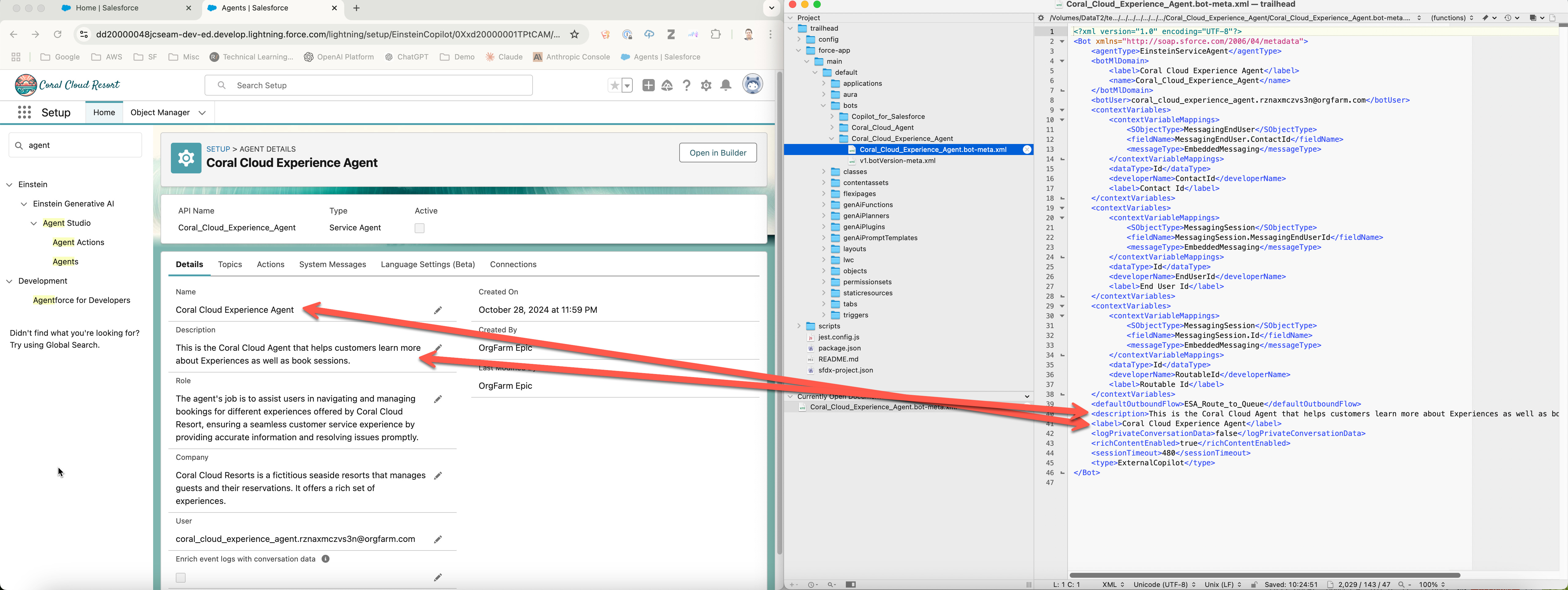Expand the classes folder in editor
The height and width of the screenshot is (590, 1568).
(x=824, y=172)
